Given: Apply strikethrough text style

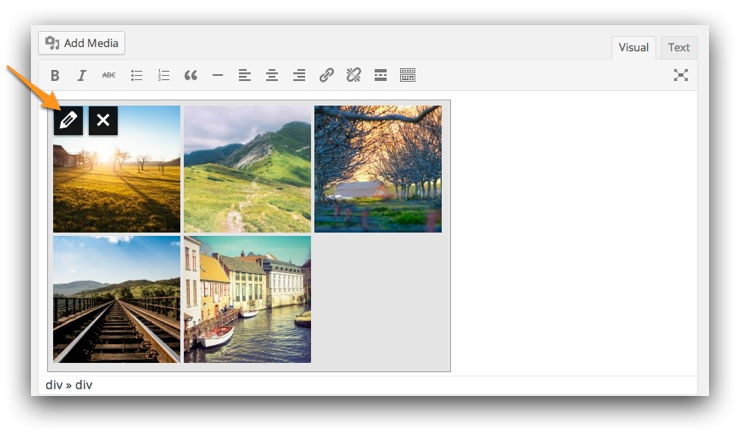Looking at the screenshot, I should point(109,75).
